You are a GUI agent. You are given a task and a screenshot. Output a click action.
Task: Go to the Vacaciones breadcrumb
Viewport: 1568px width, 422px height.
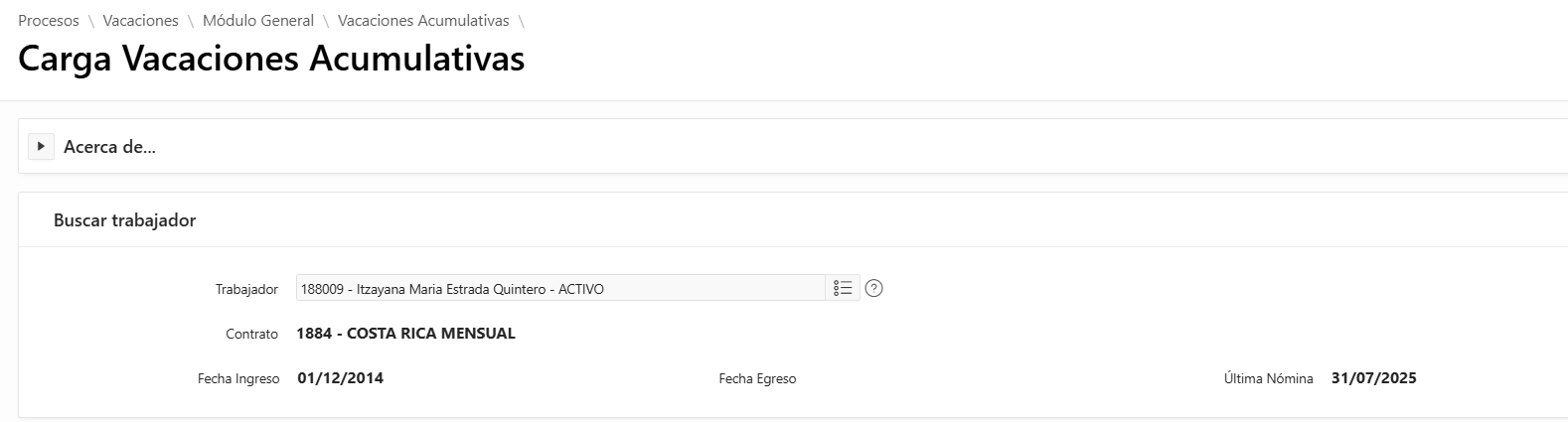click(x=141, y=21)
